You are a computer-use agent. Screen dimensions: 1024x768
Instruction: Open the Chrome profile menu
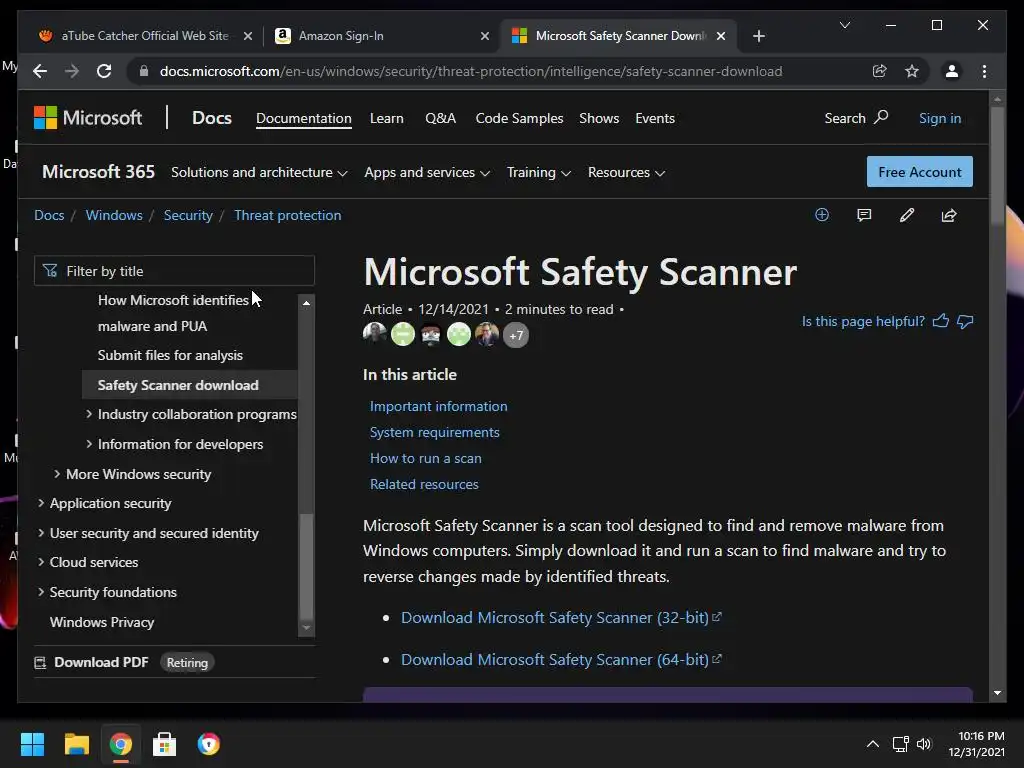[952, 71]
